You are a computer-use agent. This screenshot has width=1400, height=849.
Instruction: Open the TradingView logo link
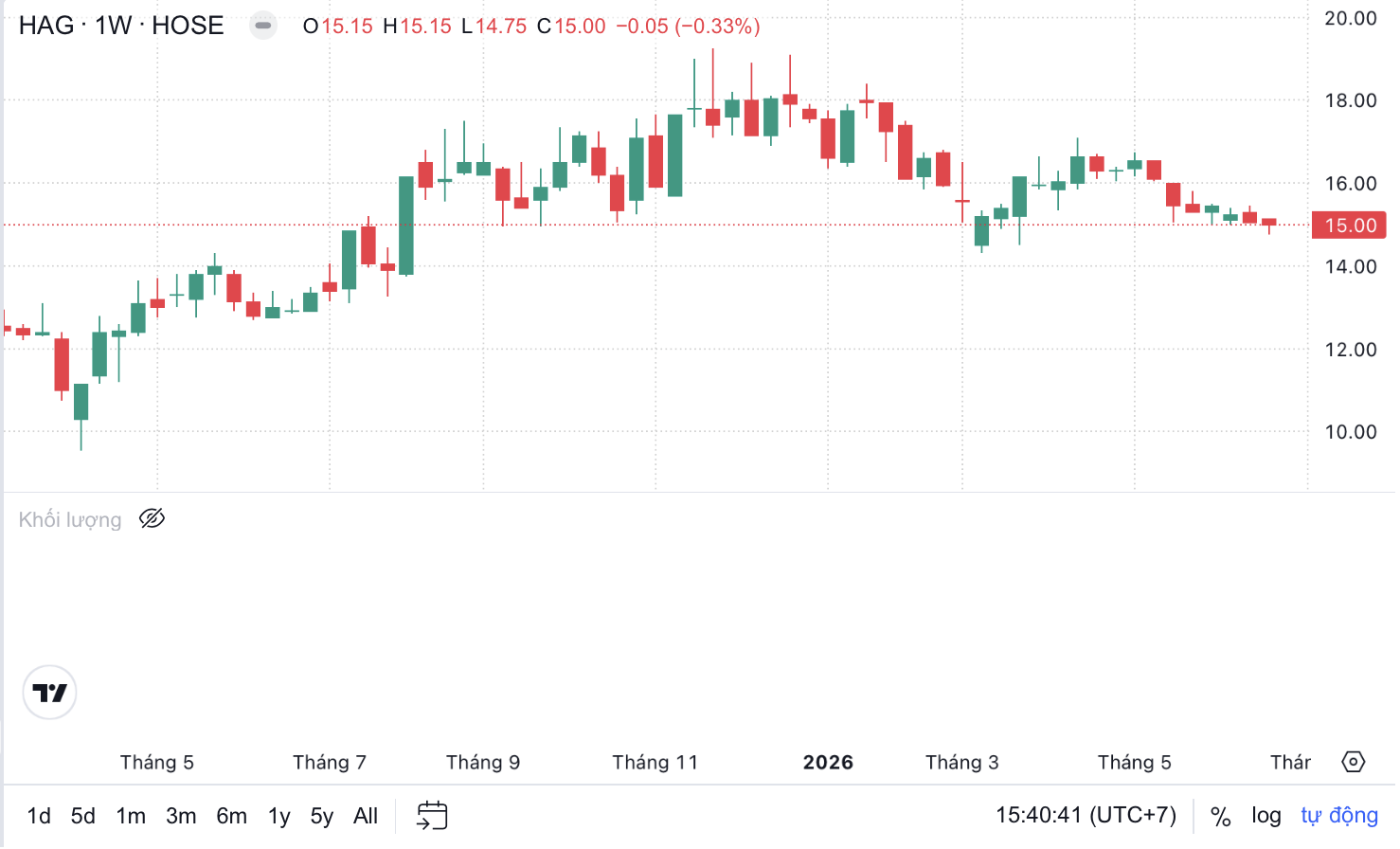click(x=49, y=693)
